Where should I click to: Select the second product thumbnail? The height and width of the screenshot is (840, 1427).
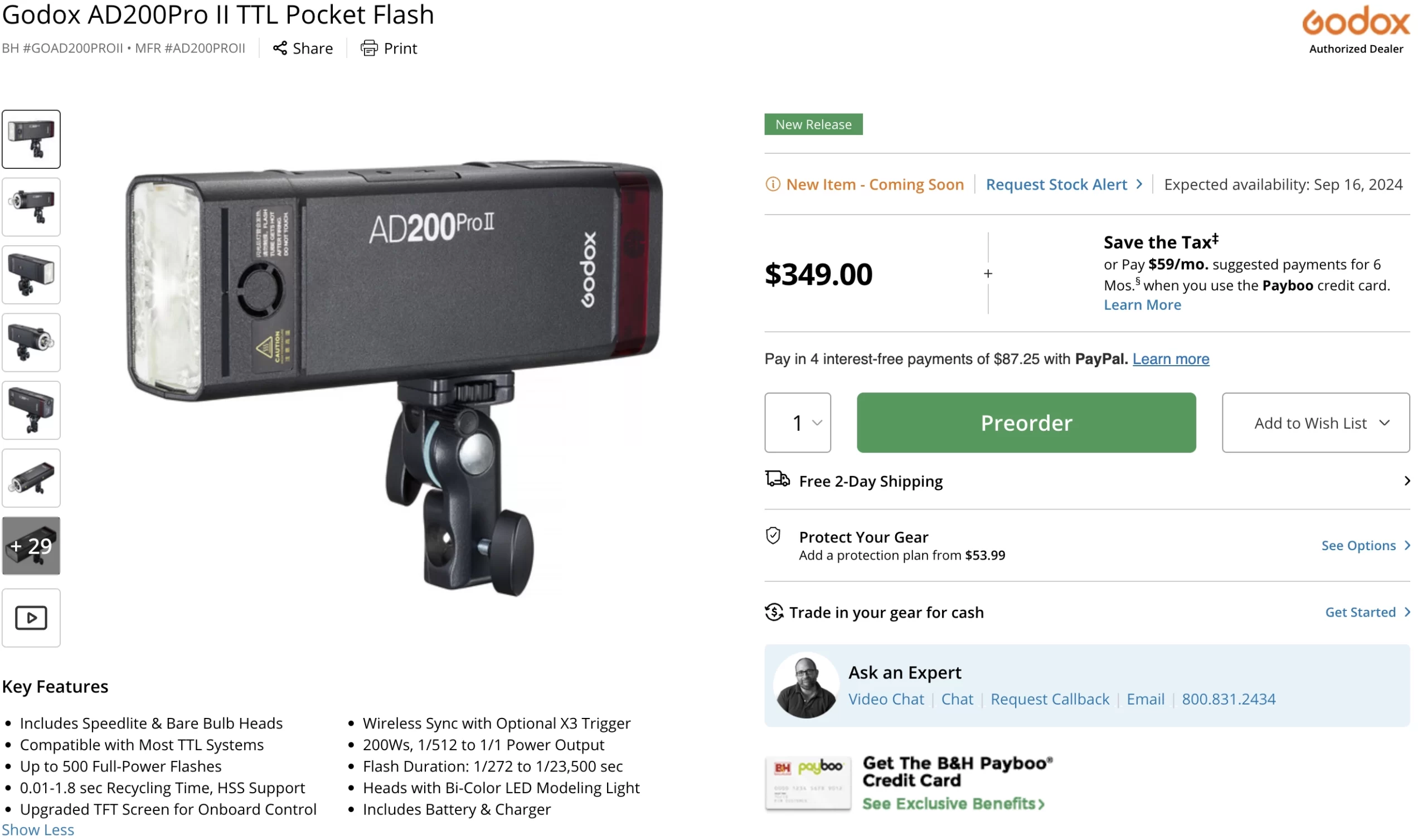[x=31, y=207]
